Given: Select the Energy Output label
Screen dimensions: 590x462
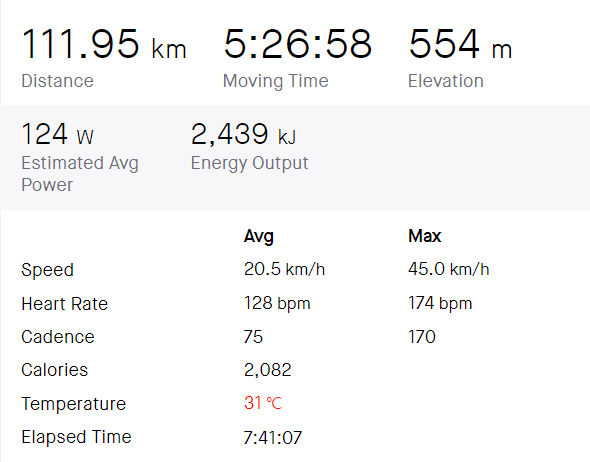Looking at the screenshot, I should tap(249, 163).
